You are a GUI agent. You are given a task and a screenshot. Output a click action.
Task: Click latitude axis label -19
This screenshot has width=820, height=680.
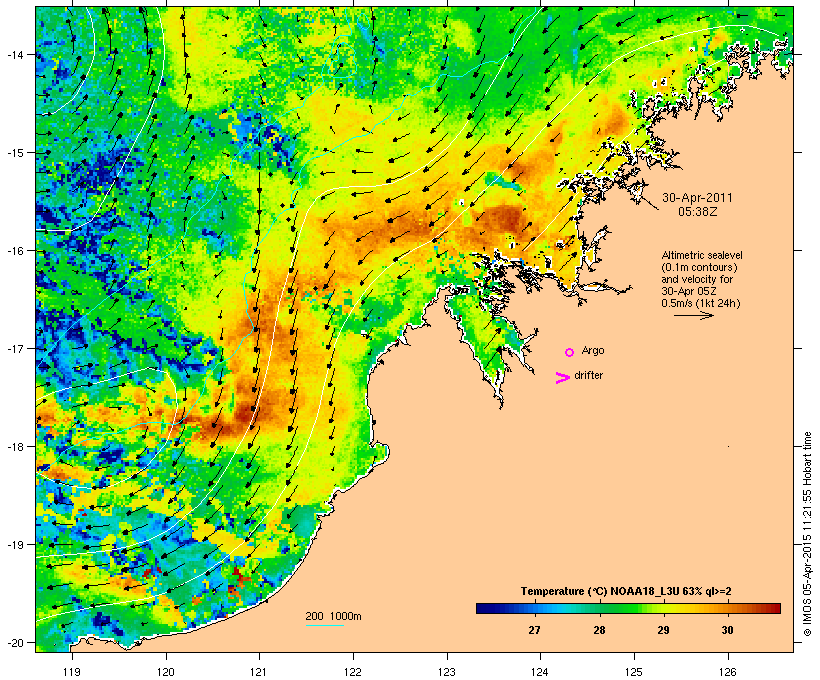15,545
